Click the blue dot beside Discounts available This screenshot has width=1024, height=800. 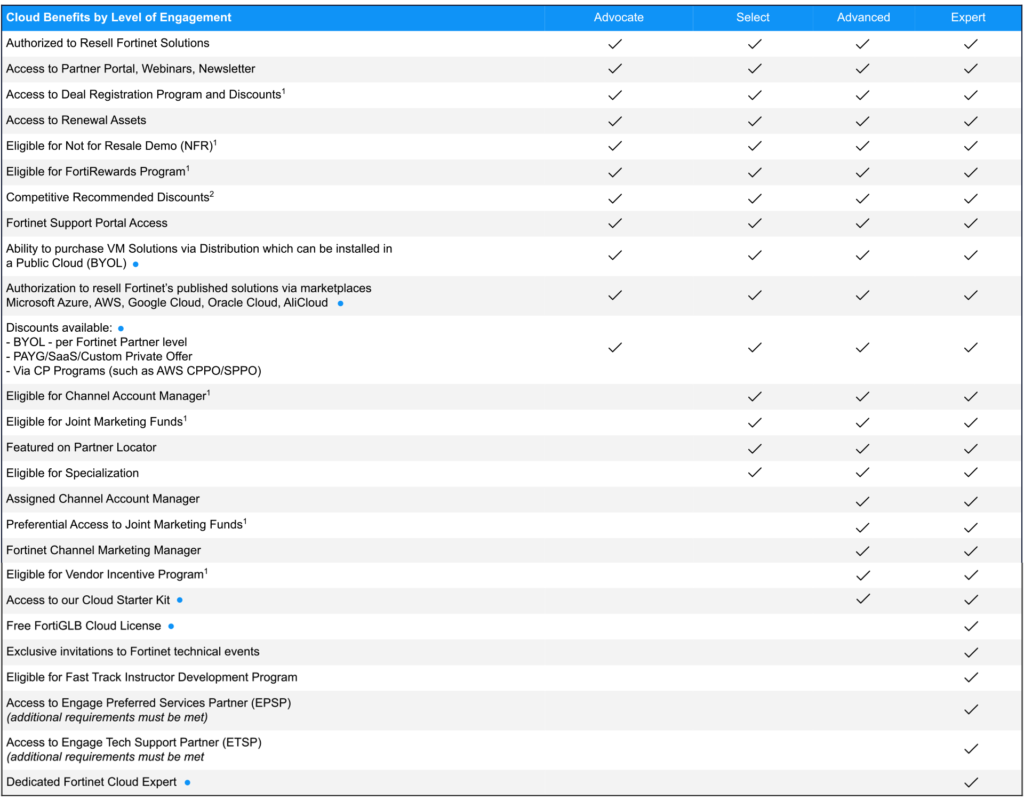point(121,328)
